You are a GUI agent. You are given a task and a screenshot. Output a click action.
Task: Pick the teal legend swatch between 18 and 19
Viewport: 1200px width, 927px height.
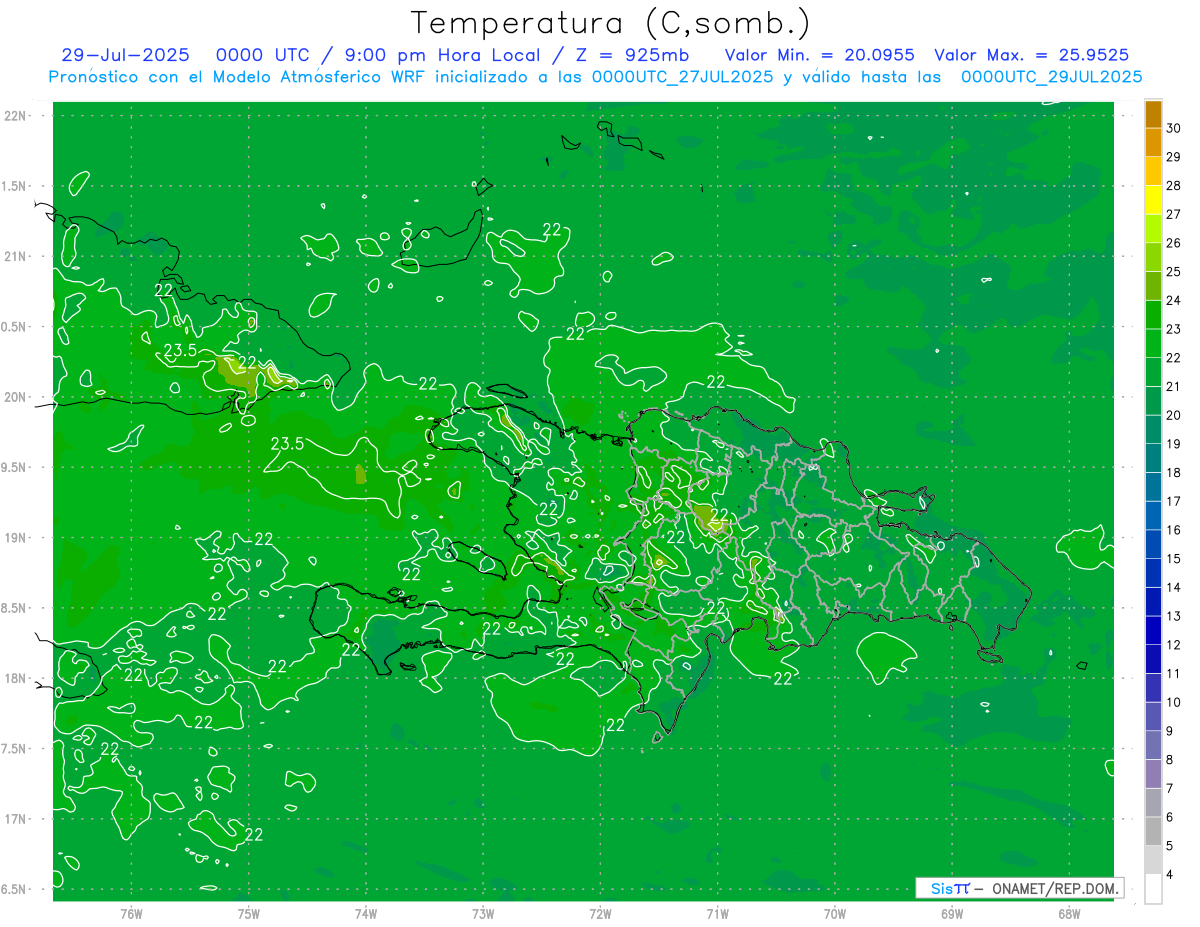[x=1153, y=458]
